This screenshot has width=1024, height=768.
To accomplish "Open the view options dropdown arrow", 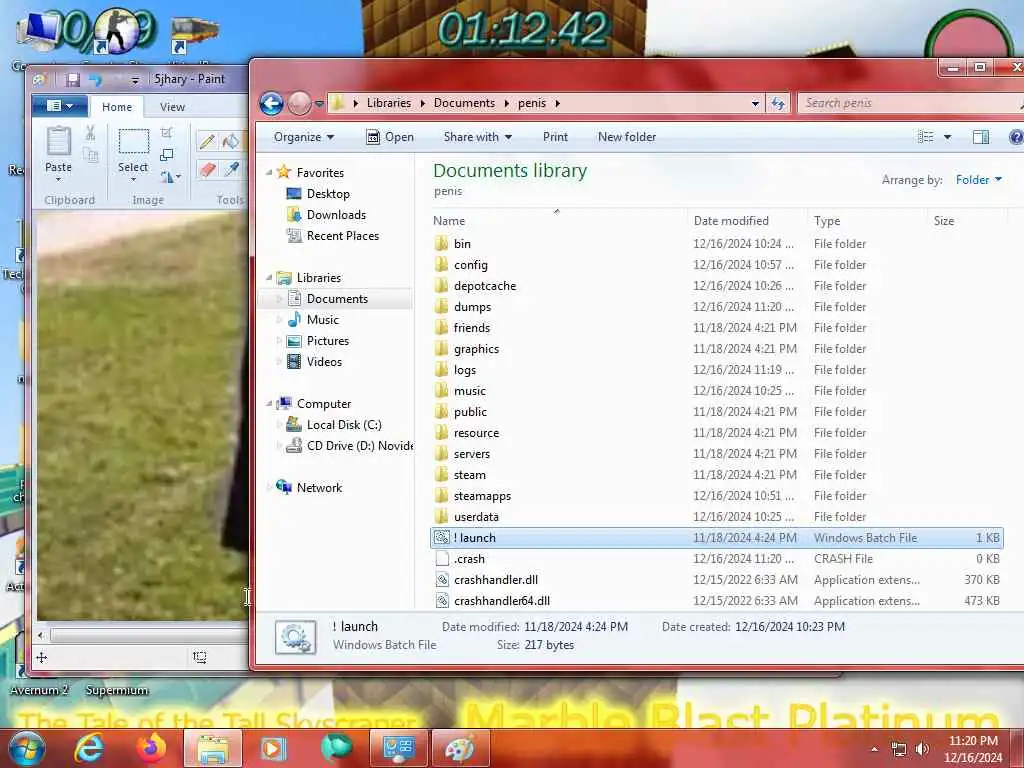I will coord(948,136).
